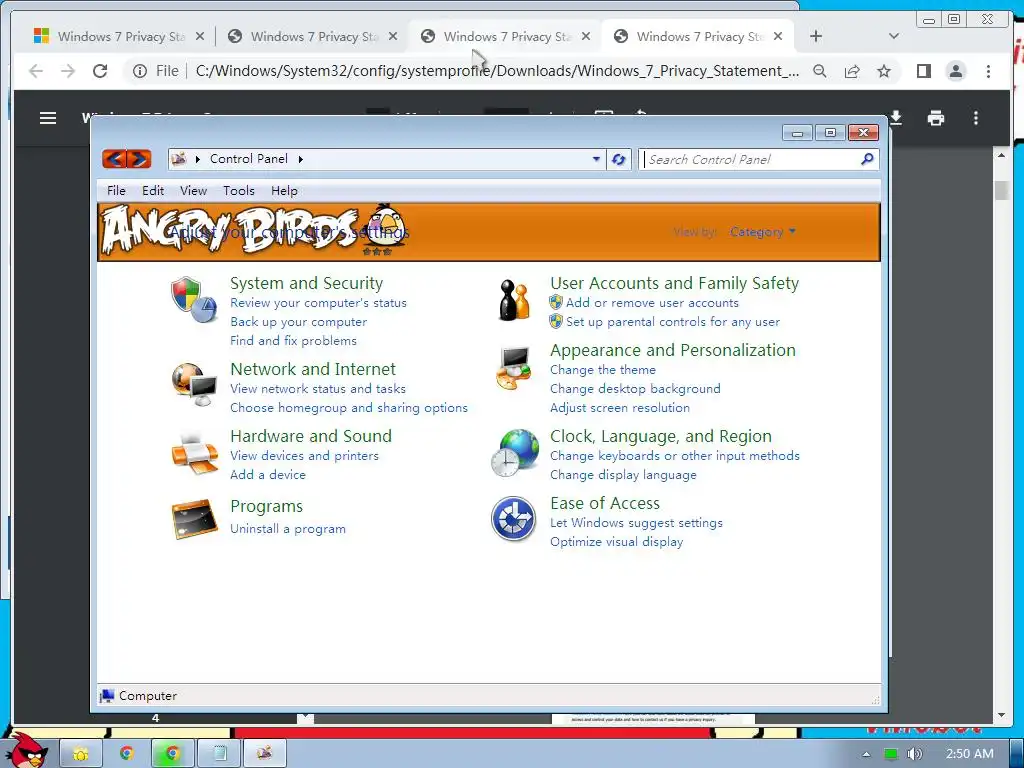The height and width of the screenshot is (768, 1024).
Task: Open the Chrome profile avatar
Action: coord(955,71)
